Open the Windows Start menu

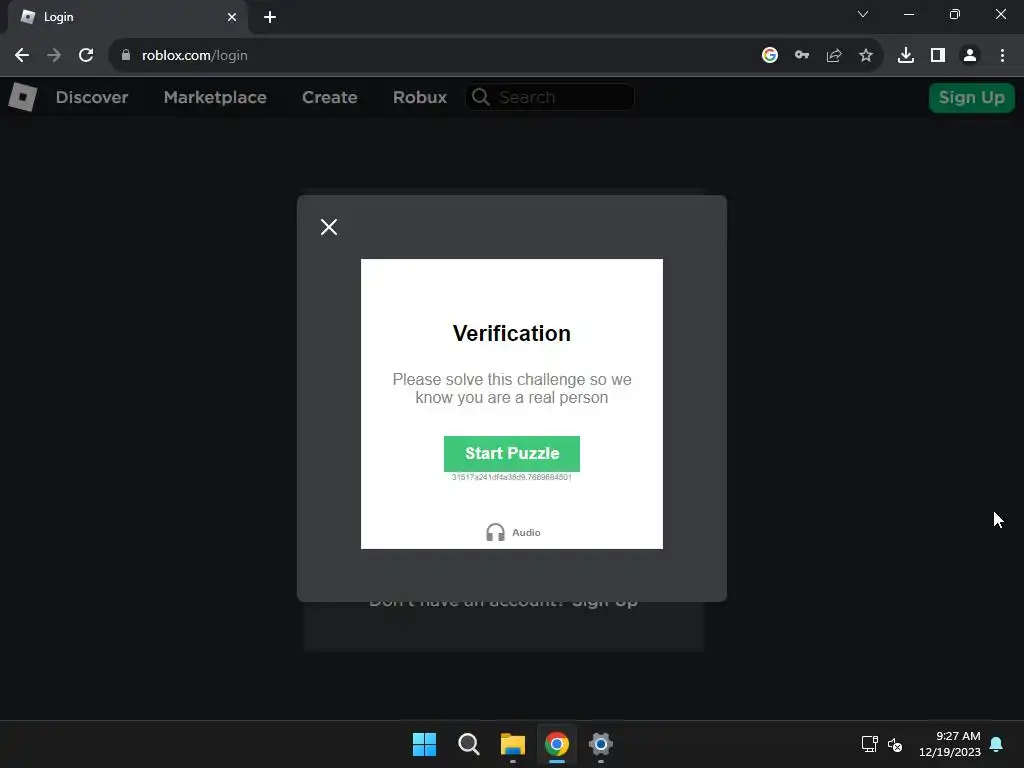(x=424, y=744)
